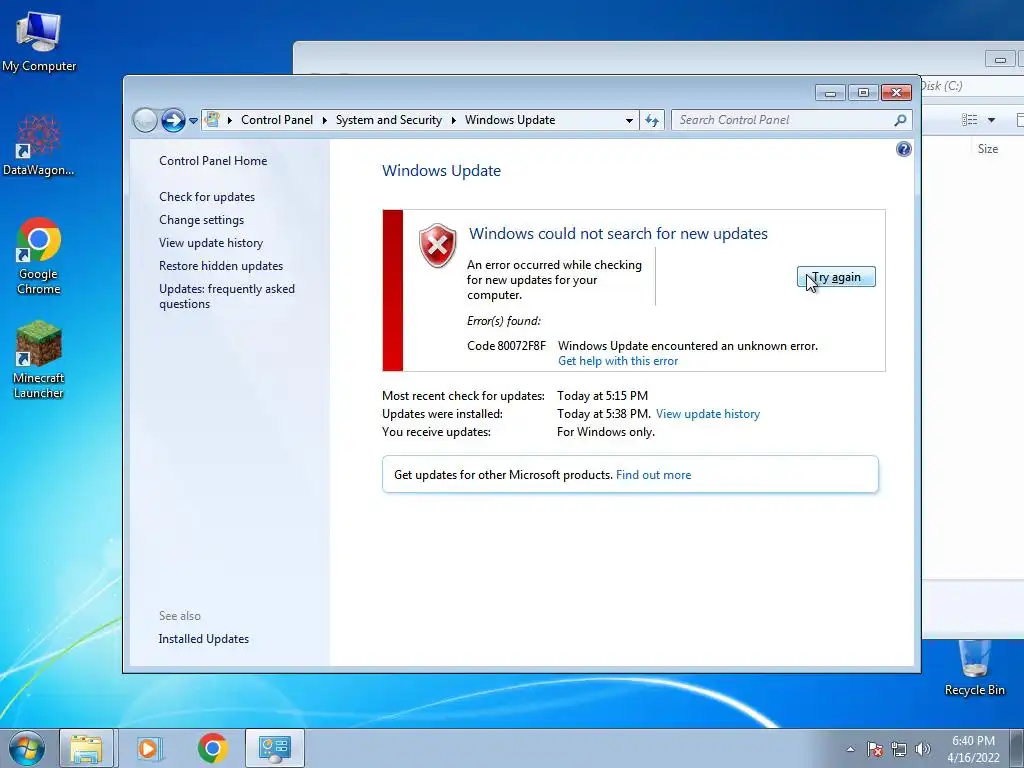
Task: Expand arrow after System and Security breadcrumb
Action: click(x=453, y=120)
